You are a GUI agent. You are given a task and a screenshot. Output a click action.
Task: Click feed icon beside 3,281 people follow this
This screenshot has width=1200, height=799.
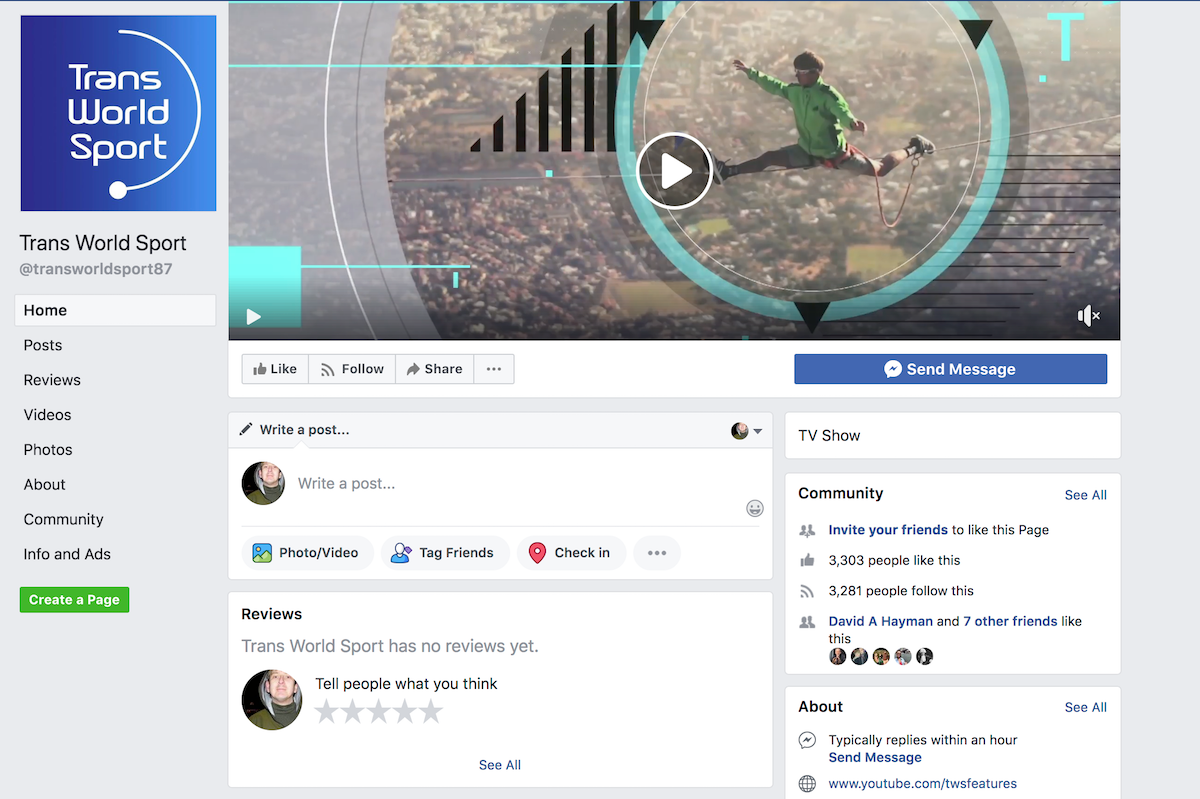(807, 591)
